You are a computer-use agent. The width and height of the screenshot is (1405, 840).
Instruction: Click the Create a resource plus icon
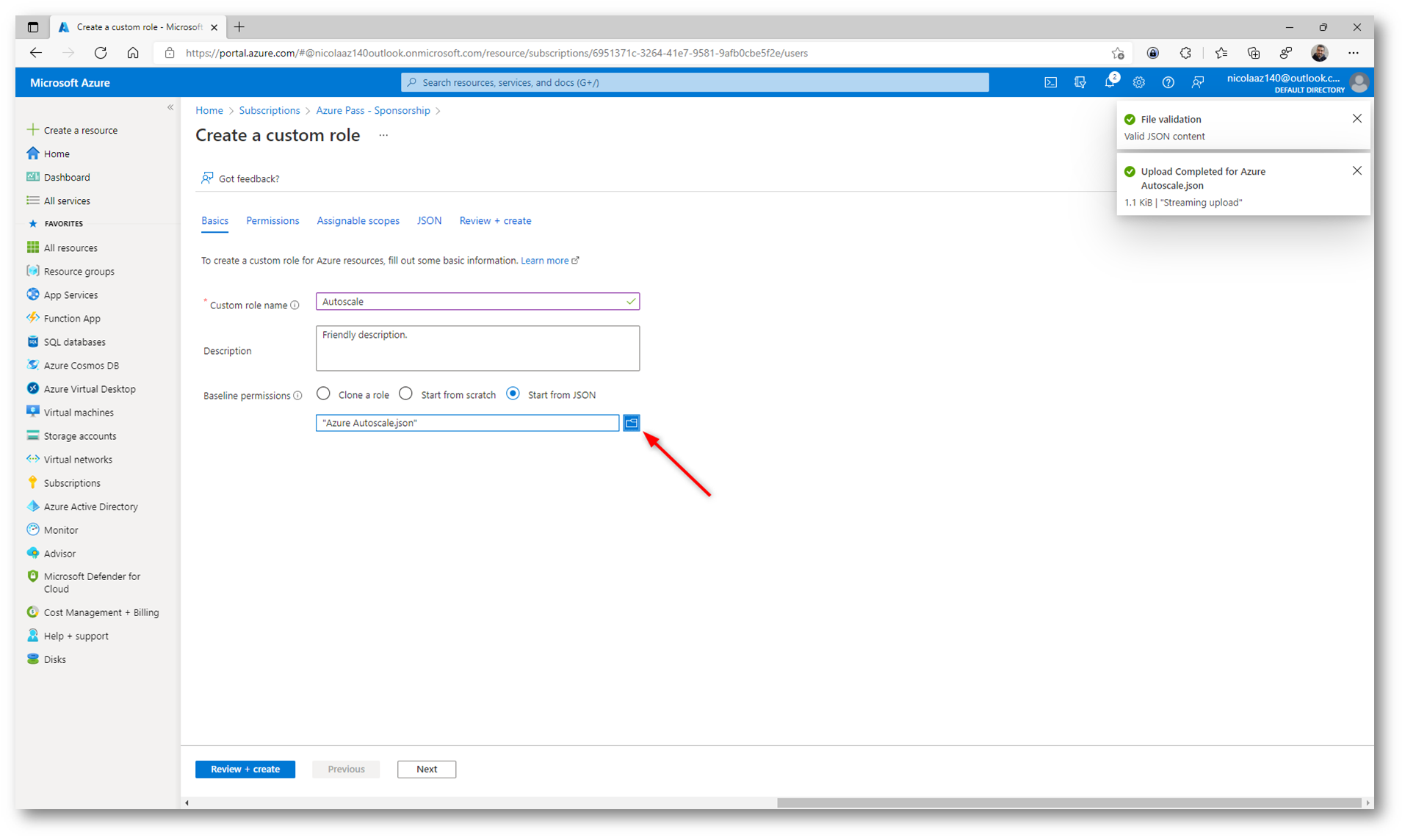[x=32, y=130]
